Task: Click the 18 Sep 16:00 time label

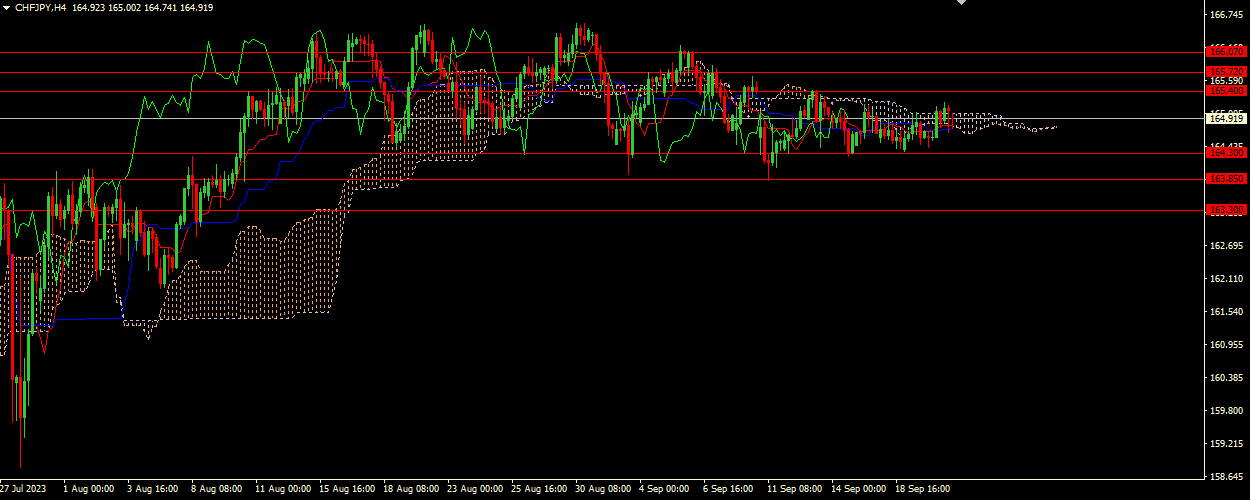Action: pos(922,489)
